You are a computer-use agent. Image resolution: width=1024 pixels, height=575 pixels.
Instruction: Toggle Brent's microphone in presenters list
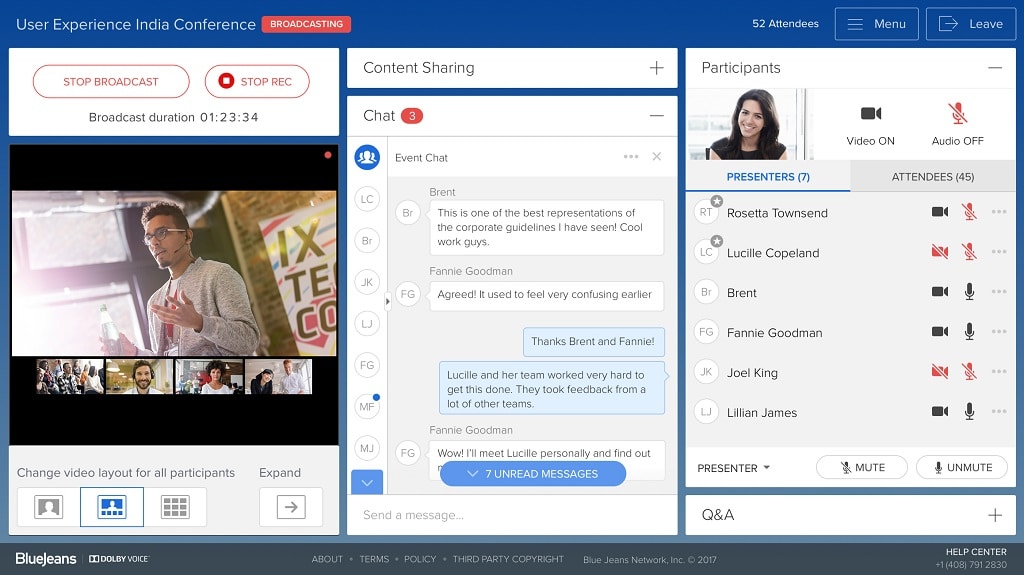[968, 292]
